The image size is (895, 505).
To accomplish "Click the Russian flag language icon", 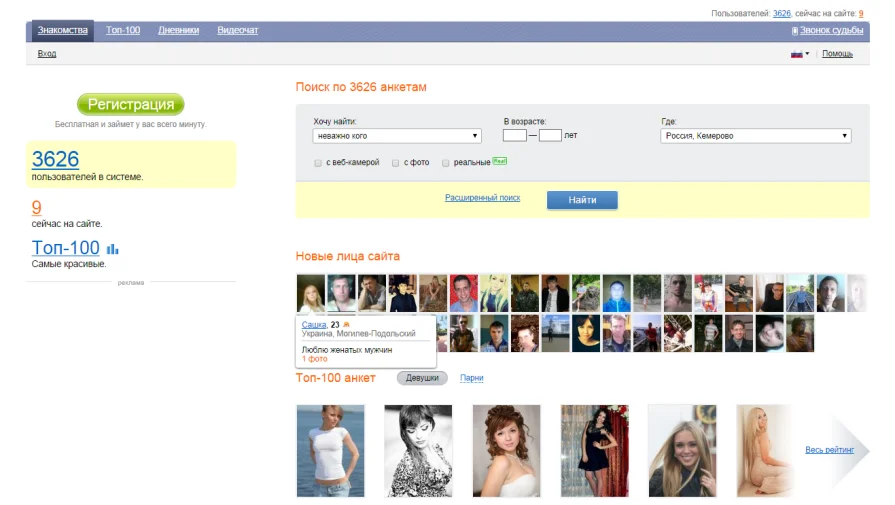I will click(796, 54).
